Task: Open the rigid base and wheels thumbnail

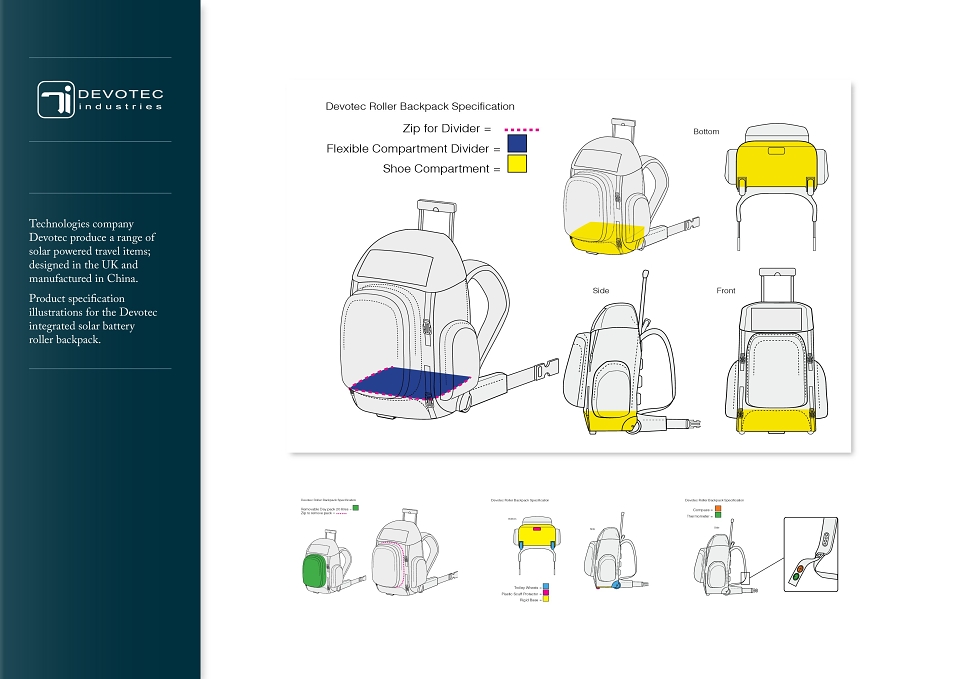Action: 570,550
